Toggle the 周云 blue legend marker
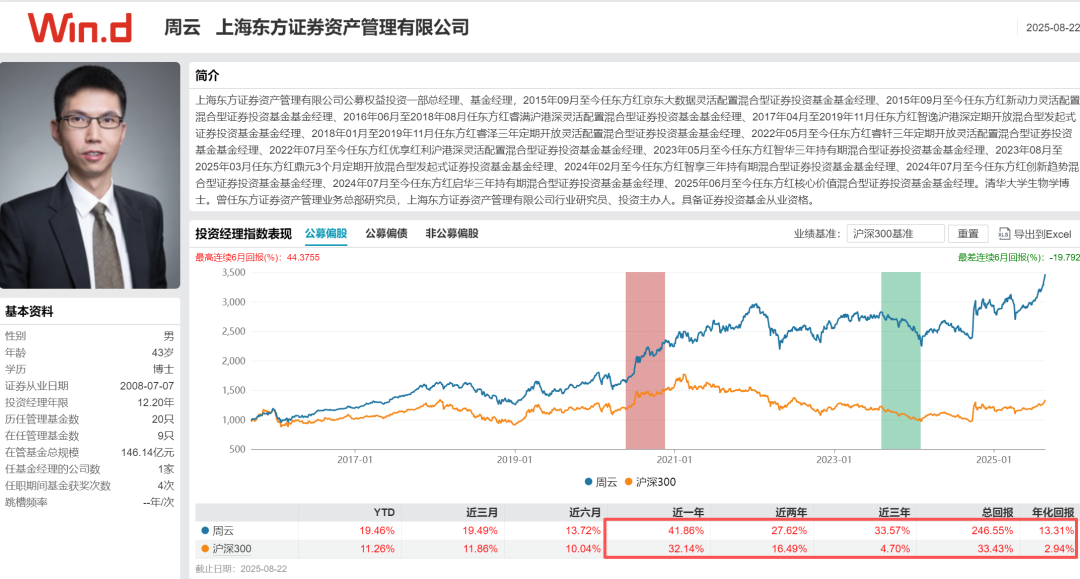 (588, 482)
